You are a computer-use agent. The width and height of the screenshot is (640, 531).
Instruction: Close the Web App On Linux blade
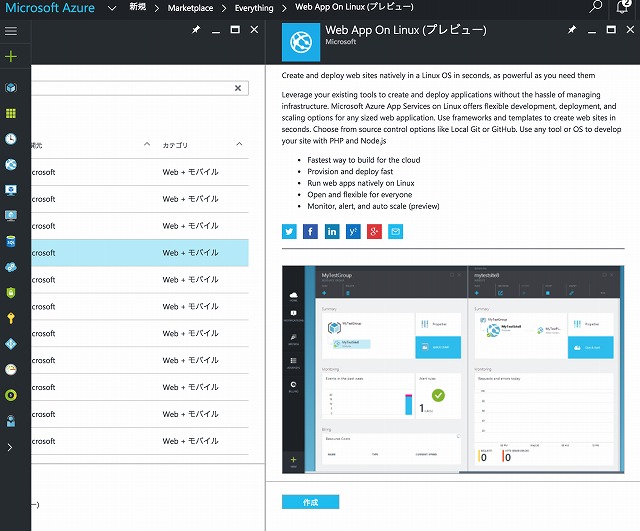(x=630, y=29)
